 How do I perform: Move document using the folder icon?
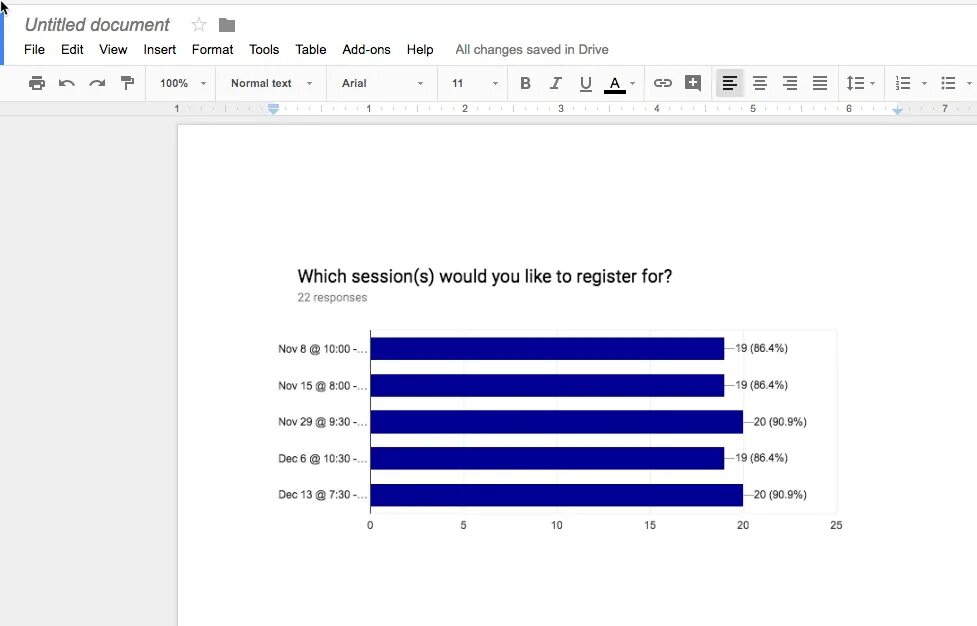[x=227, y=25]
